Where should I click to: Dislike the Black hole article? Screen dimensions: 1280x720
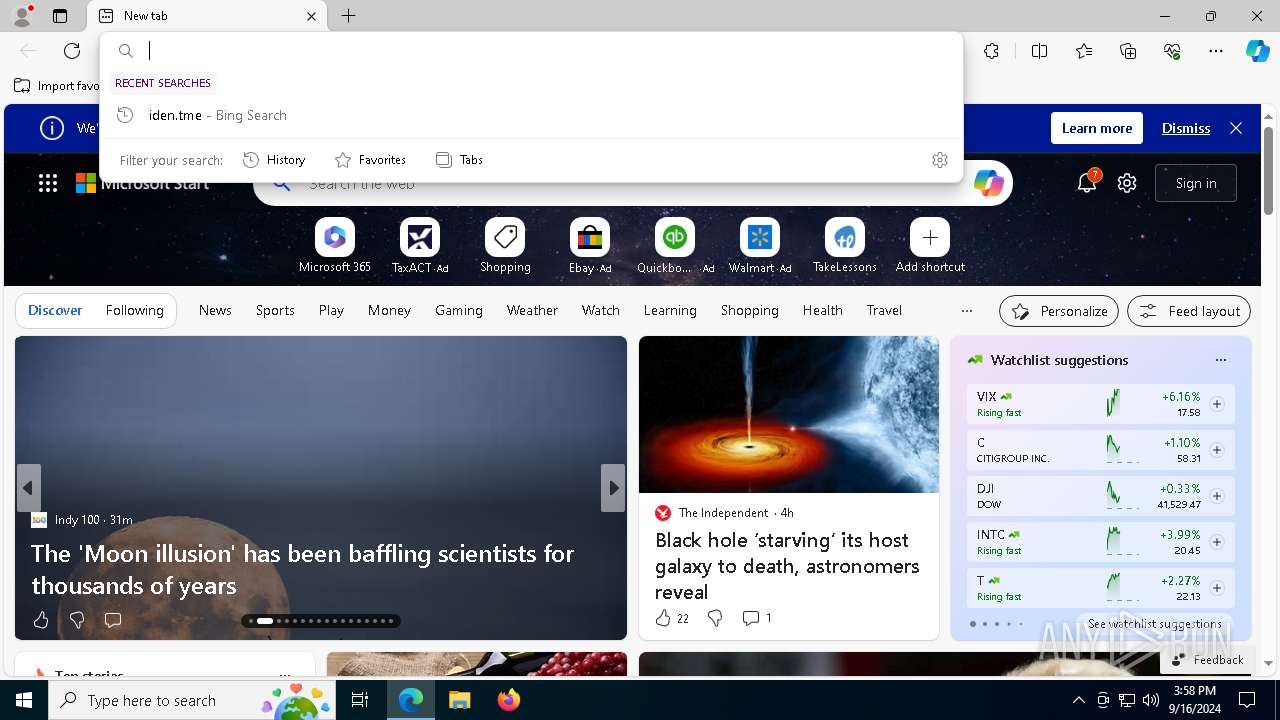point(715,618)
